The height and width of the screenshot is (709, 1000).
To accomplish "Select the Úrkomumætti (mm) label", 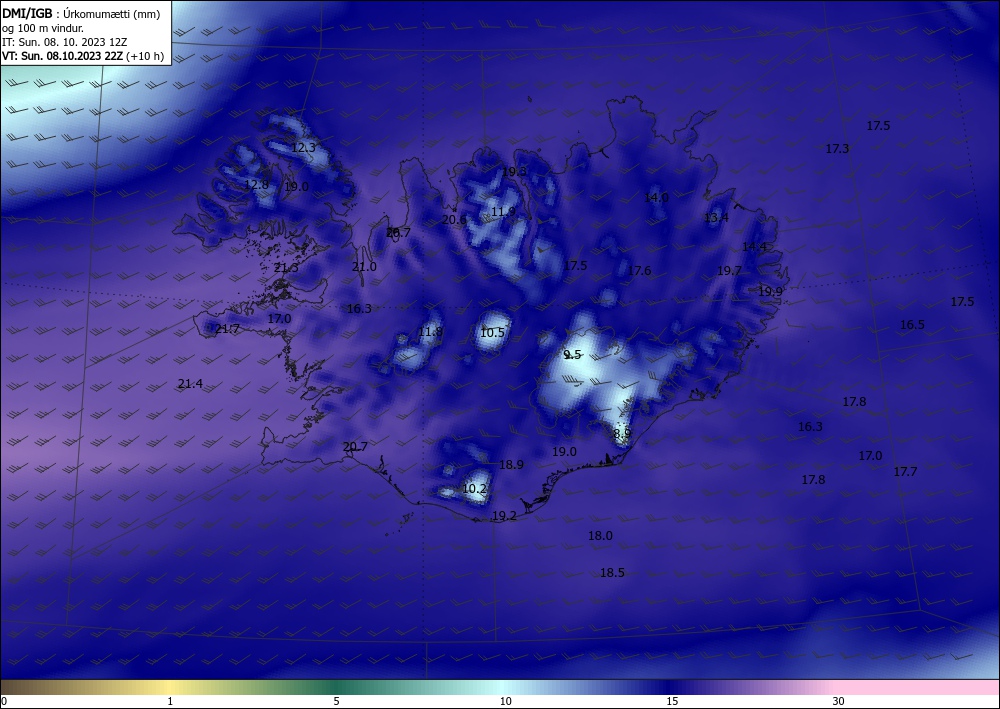I will pos(112,14).
